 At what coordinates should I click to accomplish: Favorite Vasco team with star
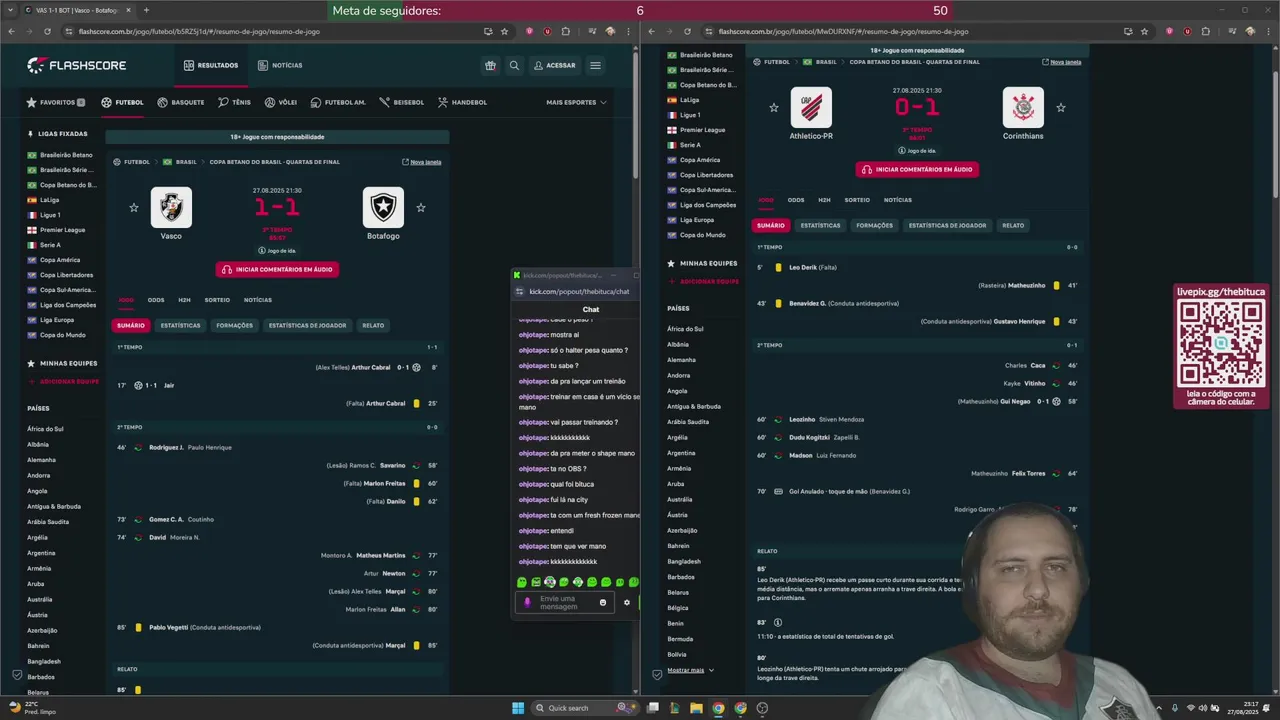134,208
